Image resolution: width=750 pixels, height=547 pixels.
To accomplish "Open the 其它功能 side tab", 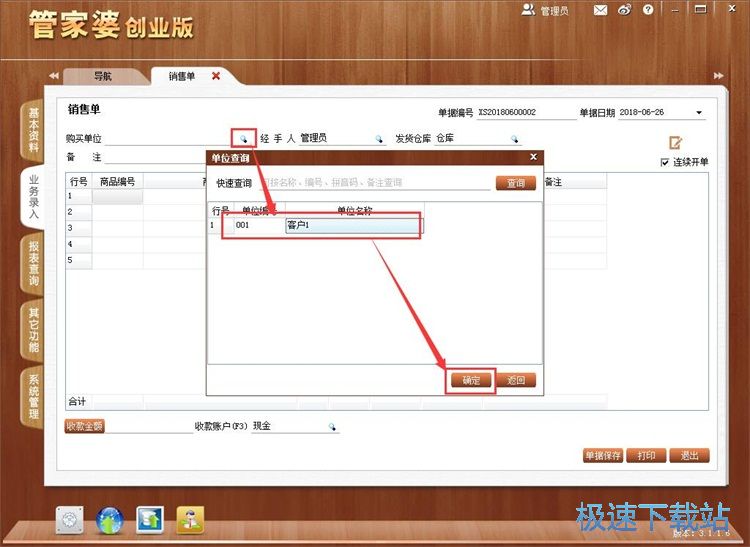I will tap(33, 330).
